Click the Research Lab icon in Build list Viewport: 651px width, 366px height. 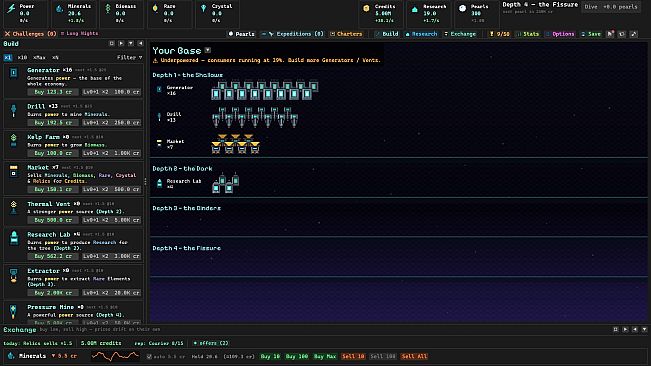(14, 238)
